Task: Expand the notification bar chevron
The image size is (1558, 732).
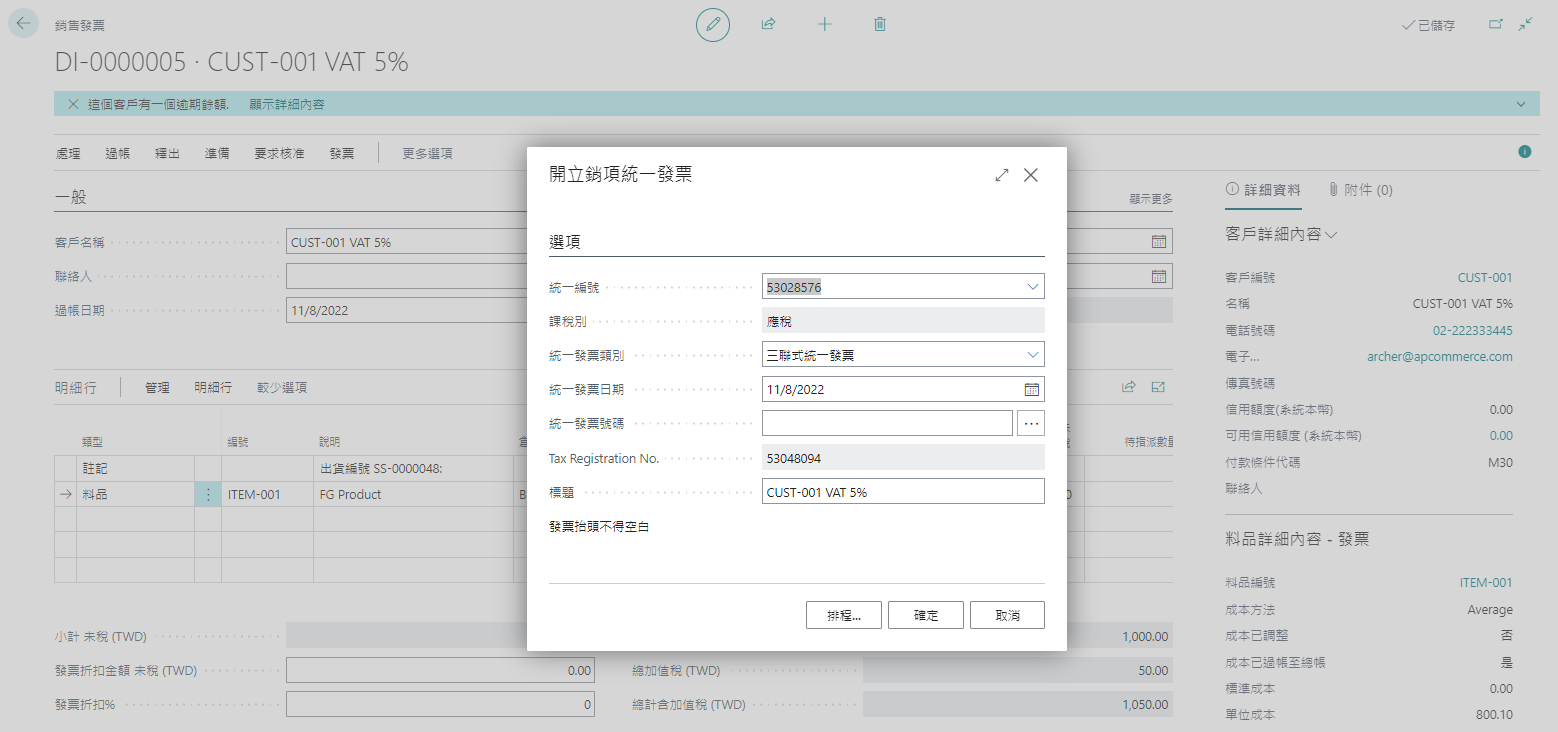Action: click(x=1521, y=104)
